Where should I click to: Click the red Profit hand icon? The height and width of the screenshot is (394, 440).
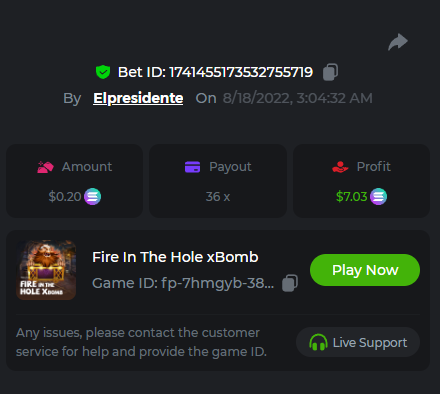tap(340, 167)
